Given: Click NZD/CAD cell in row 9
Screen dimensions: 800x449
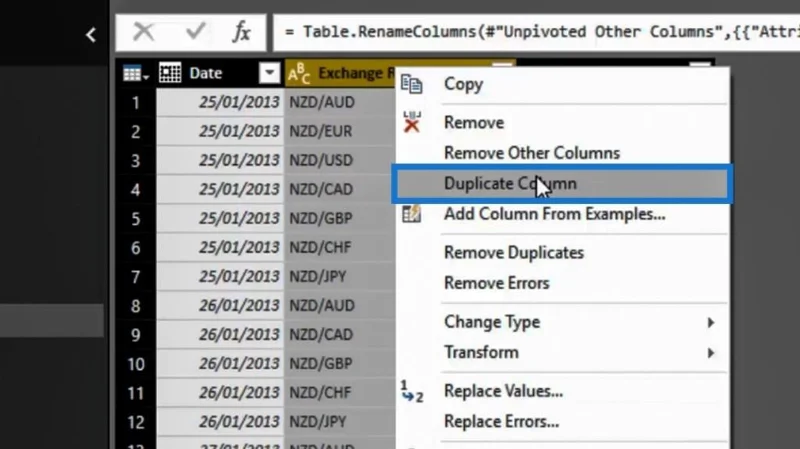Looking at the screenshot, I should (340, 335).
